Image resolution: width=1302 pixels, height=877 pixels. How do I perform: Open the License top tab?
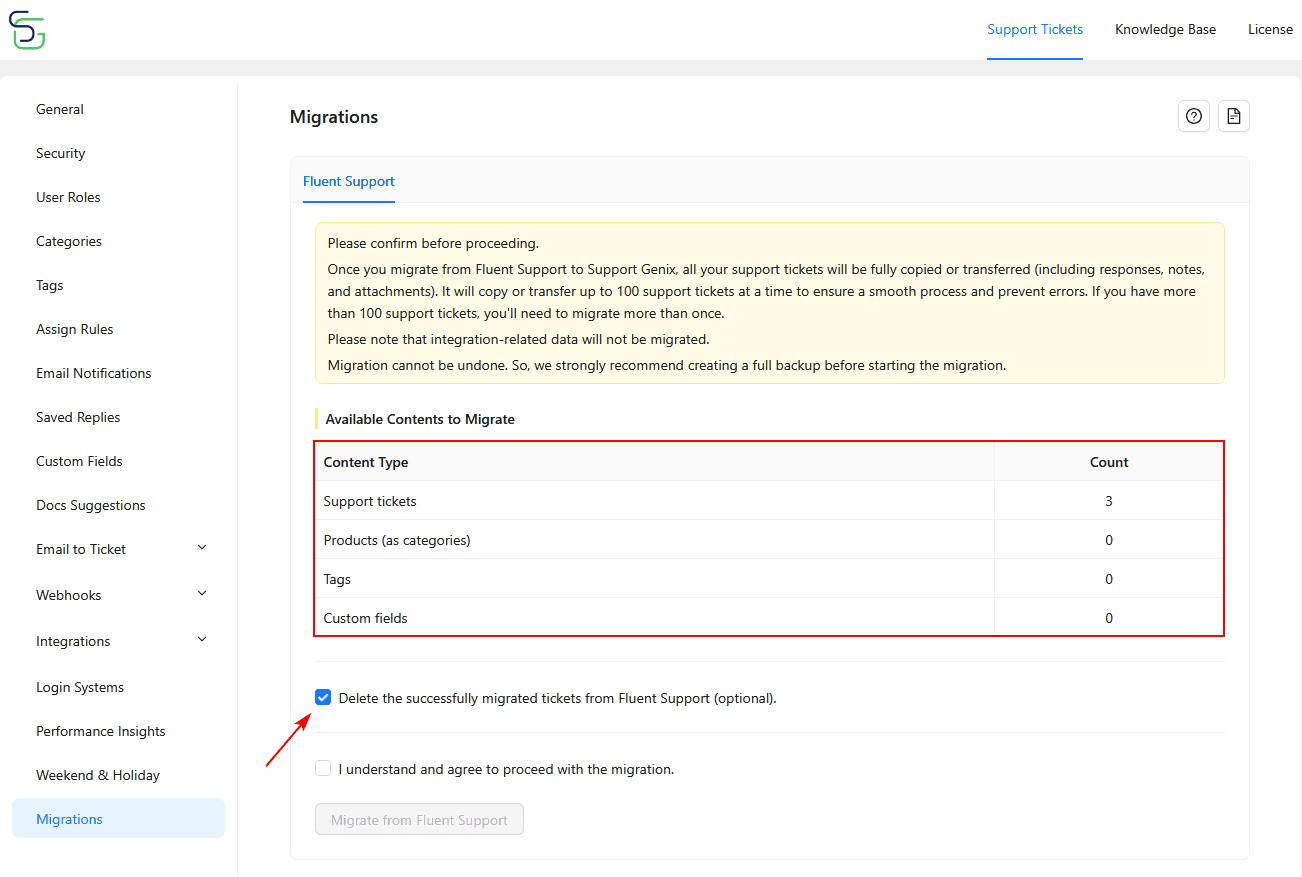click(x=1270, y=30)
